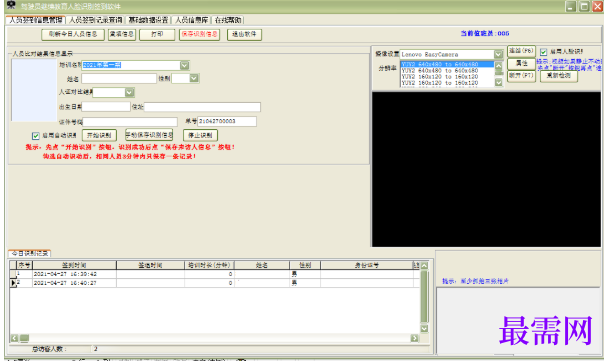Viewport: 611px width, 362px height.
Task: Select the first YUY2 160x120 to 160x120 entry
Action: click(447, 77)
